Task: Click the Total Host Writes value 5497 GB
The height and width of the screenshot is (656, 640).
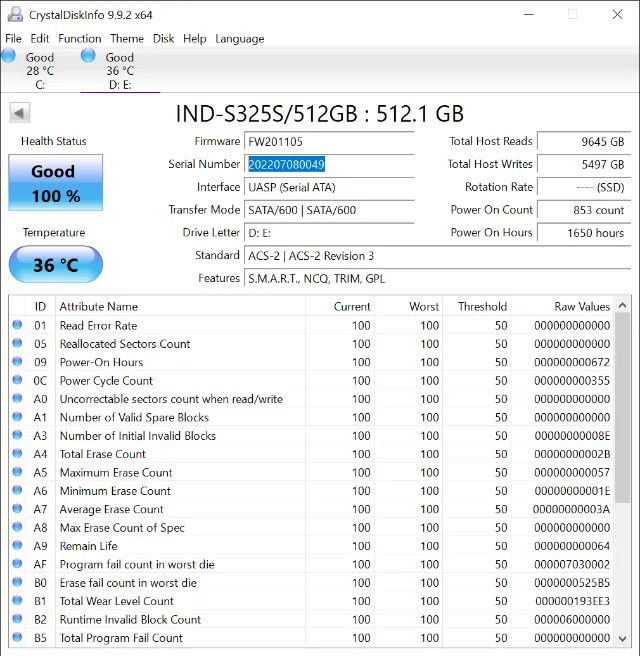Action: coord(584,164)
